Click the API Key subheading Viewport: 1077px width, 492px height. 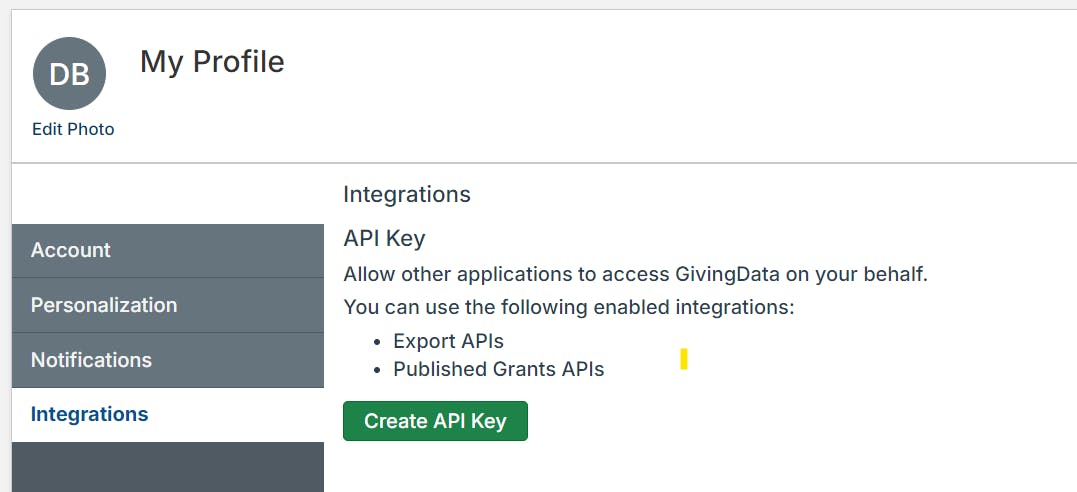pyautogui.click(x=385, y=238)
